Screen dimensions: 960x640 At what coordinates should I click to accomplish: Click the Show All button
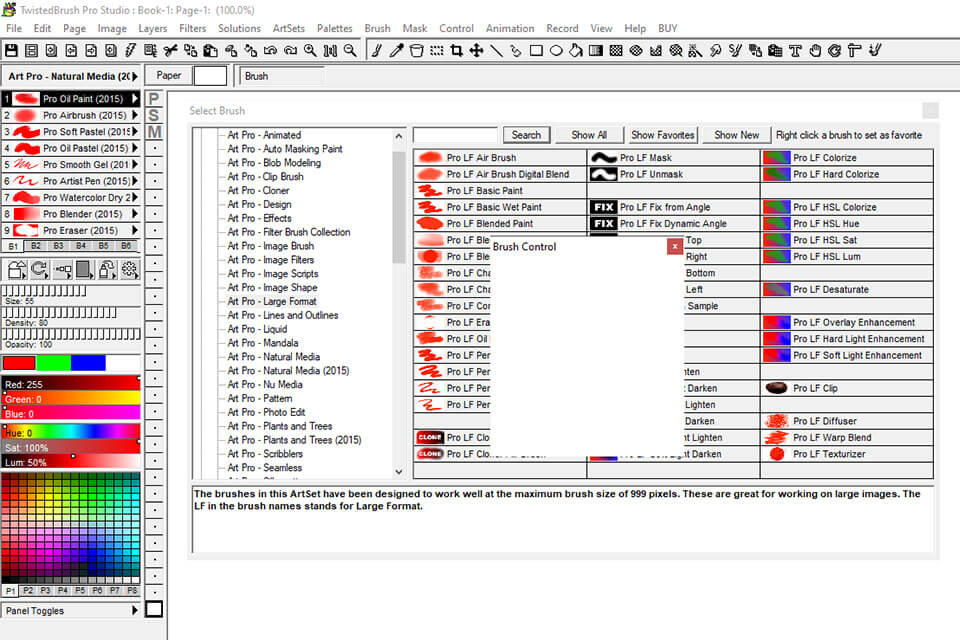pyautogui.click(x=589, y=135)
